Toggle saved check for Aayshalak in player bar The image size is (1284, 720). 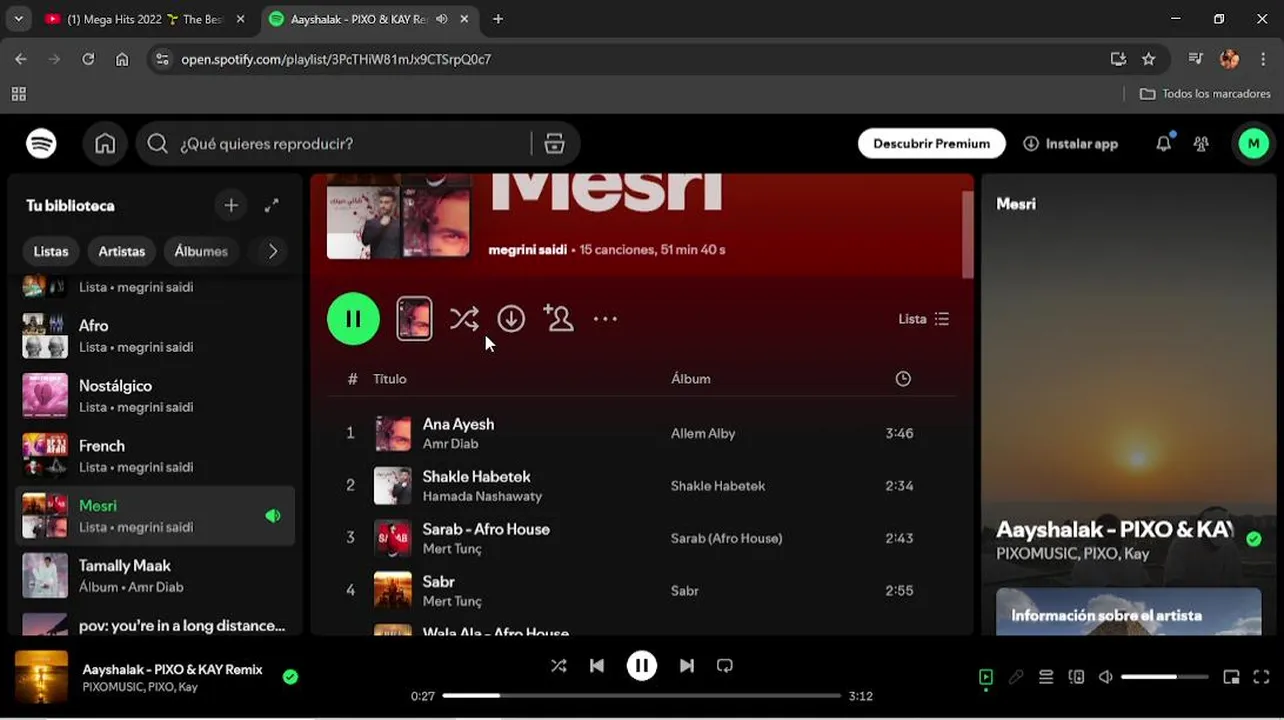290,677
